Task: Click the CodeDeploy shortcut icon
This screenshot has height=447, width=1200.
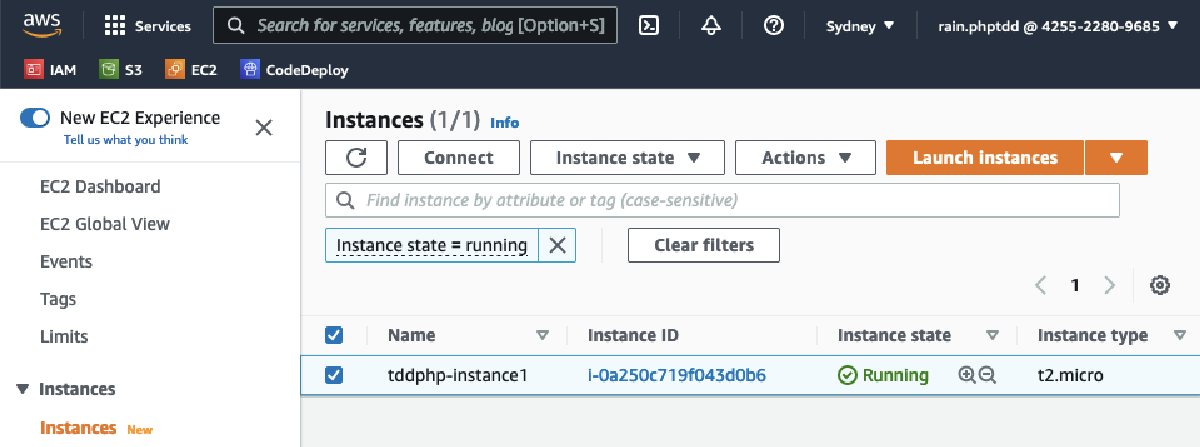Action: point(250,70)
